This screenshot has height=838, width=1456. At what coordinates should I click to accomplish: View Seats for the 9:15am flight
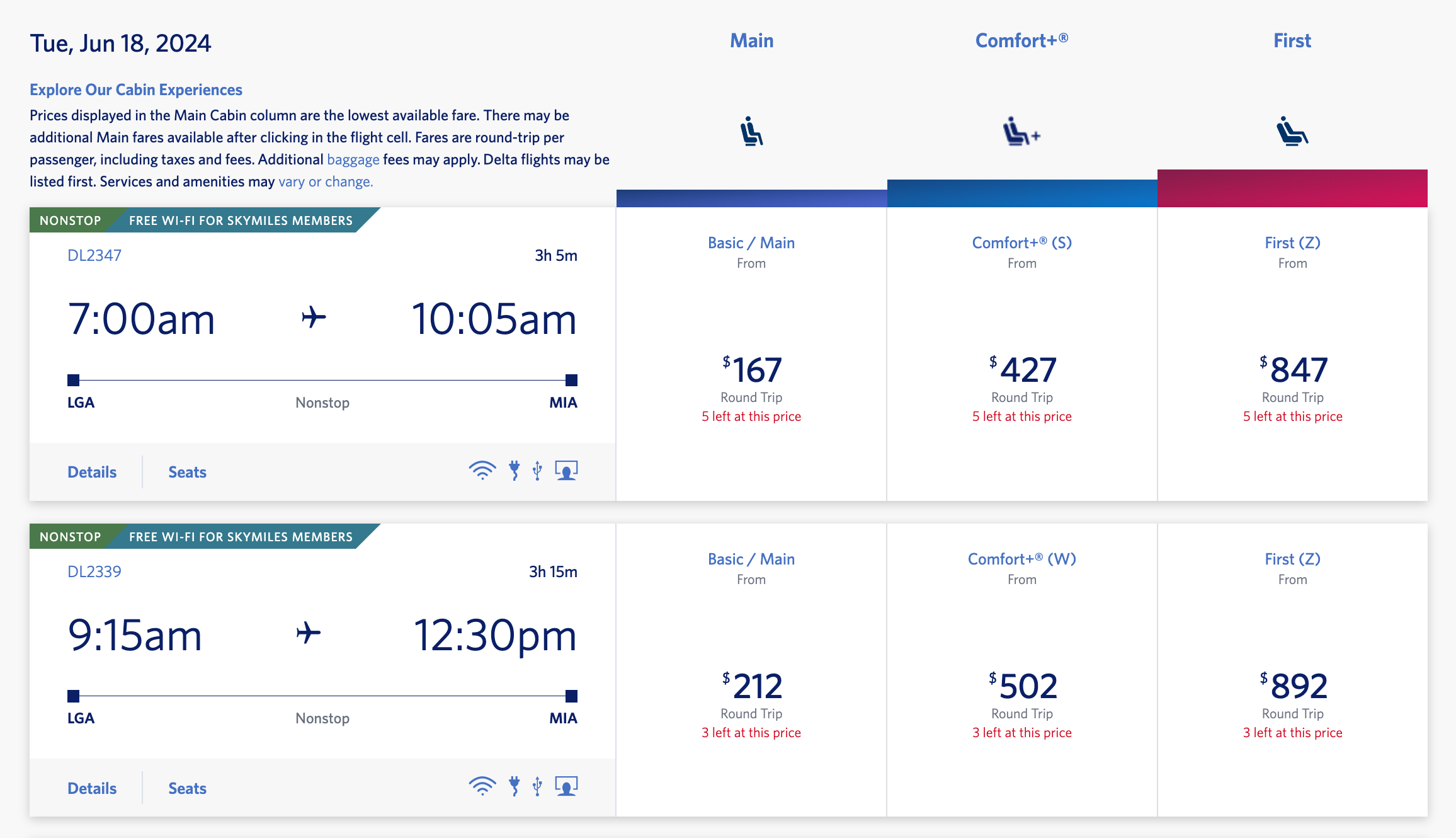(x=187, y=788)
